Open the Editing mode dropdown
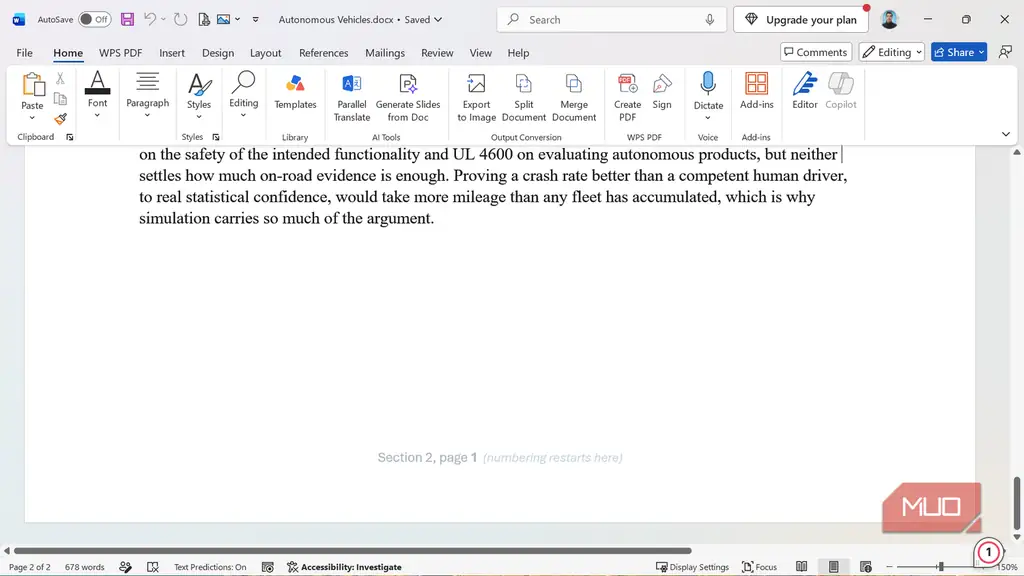This screenshot has height=576, width=1024. (891, 52)
